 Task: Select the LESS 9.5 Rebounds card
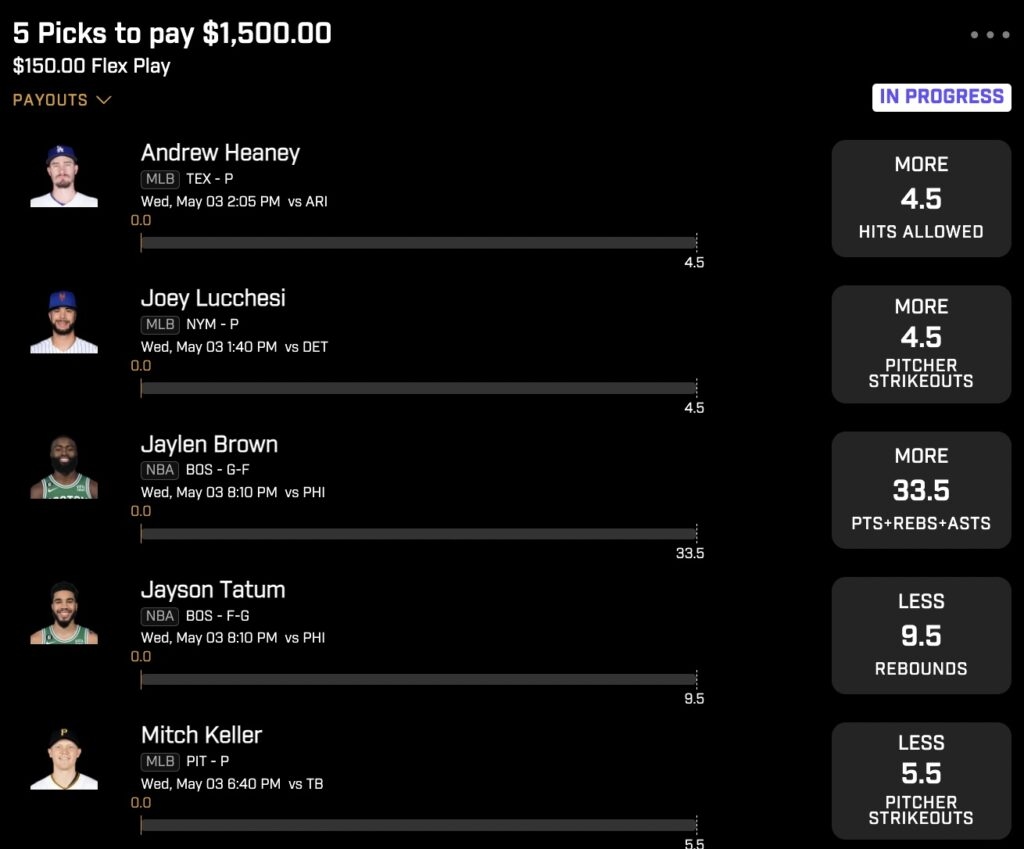coord(921,635)
